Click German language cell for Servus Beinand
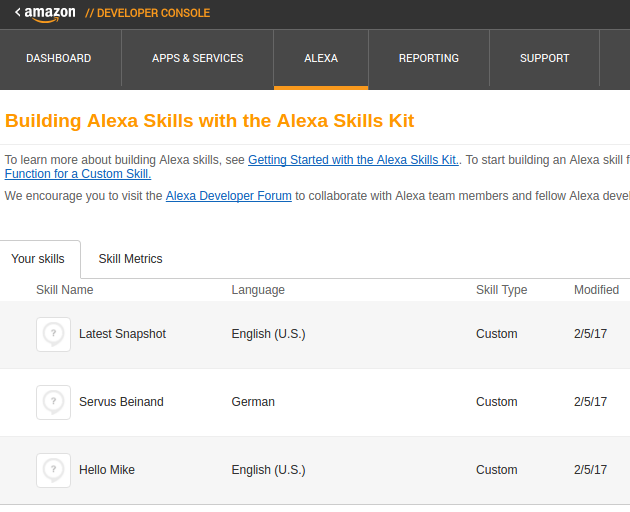This screenshot has width=630, height=512. pos(253,402)
